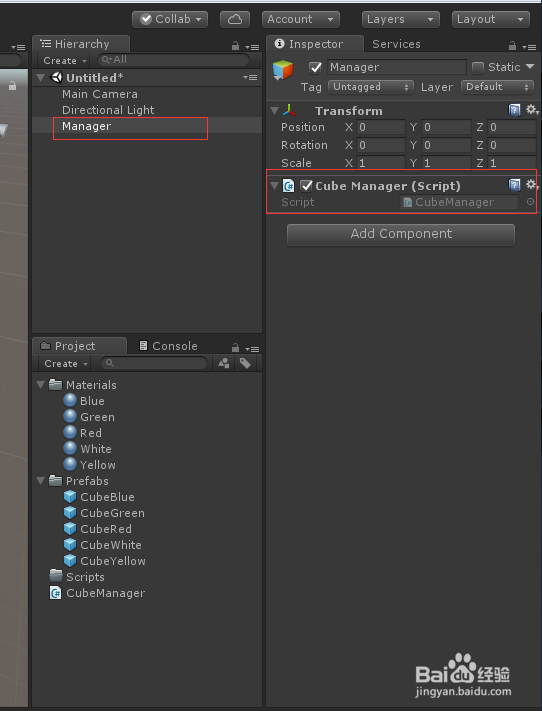
Task: Open the Static flags dropdown arrow
Action: 530,67
